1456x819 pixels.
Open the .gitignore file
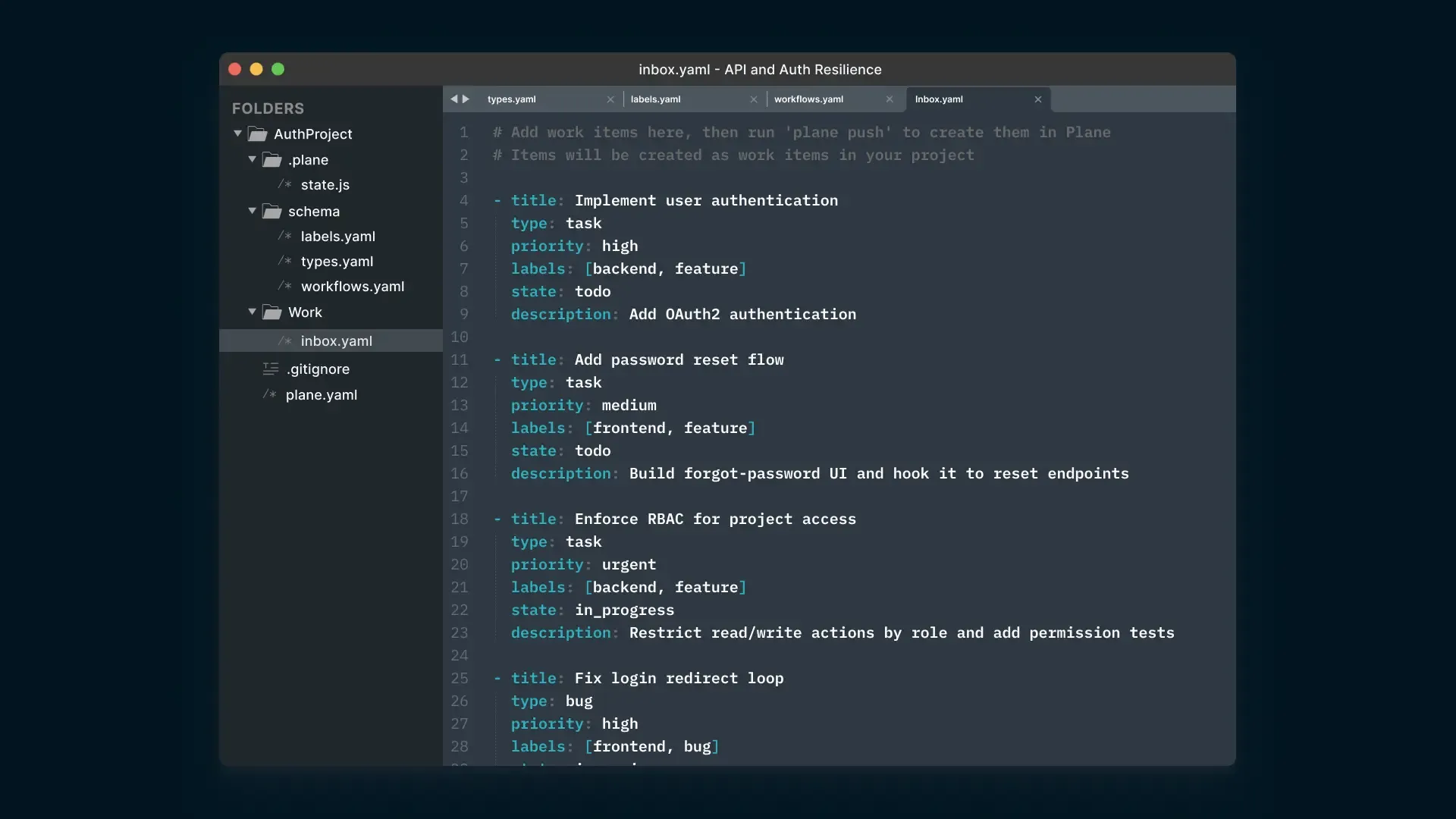[x=318, y=369]
